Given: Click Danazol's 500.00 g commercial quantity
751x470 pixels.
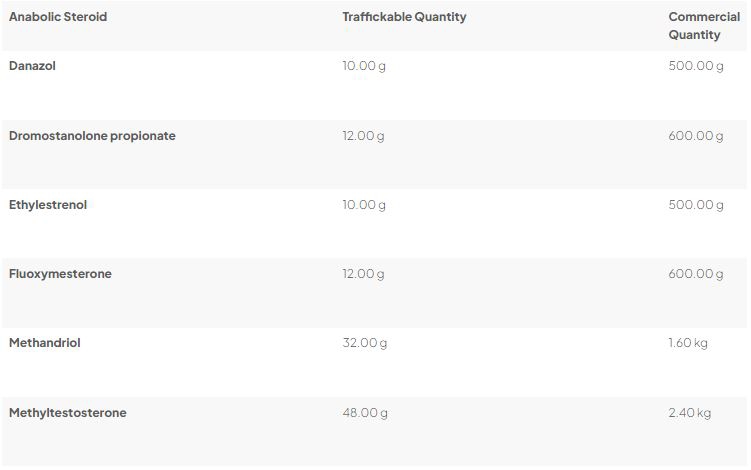Looking at the screenshot, I should click(696, 66).
